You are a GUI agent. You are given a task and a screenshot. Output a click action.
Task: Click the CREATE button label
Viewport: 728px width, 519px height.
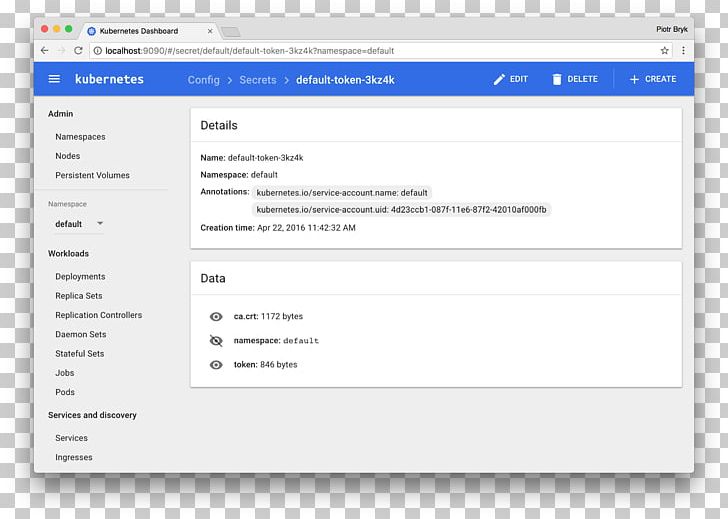click(661, 79)
